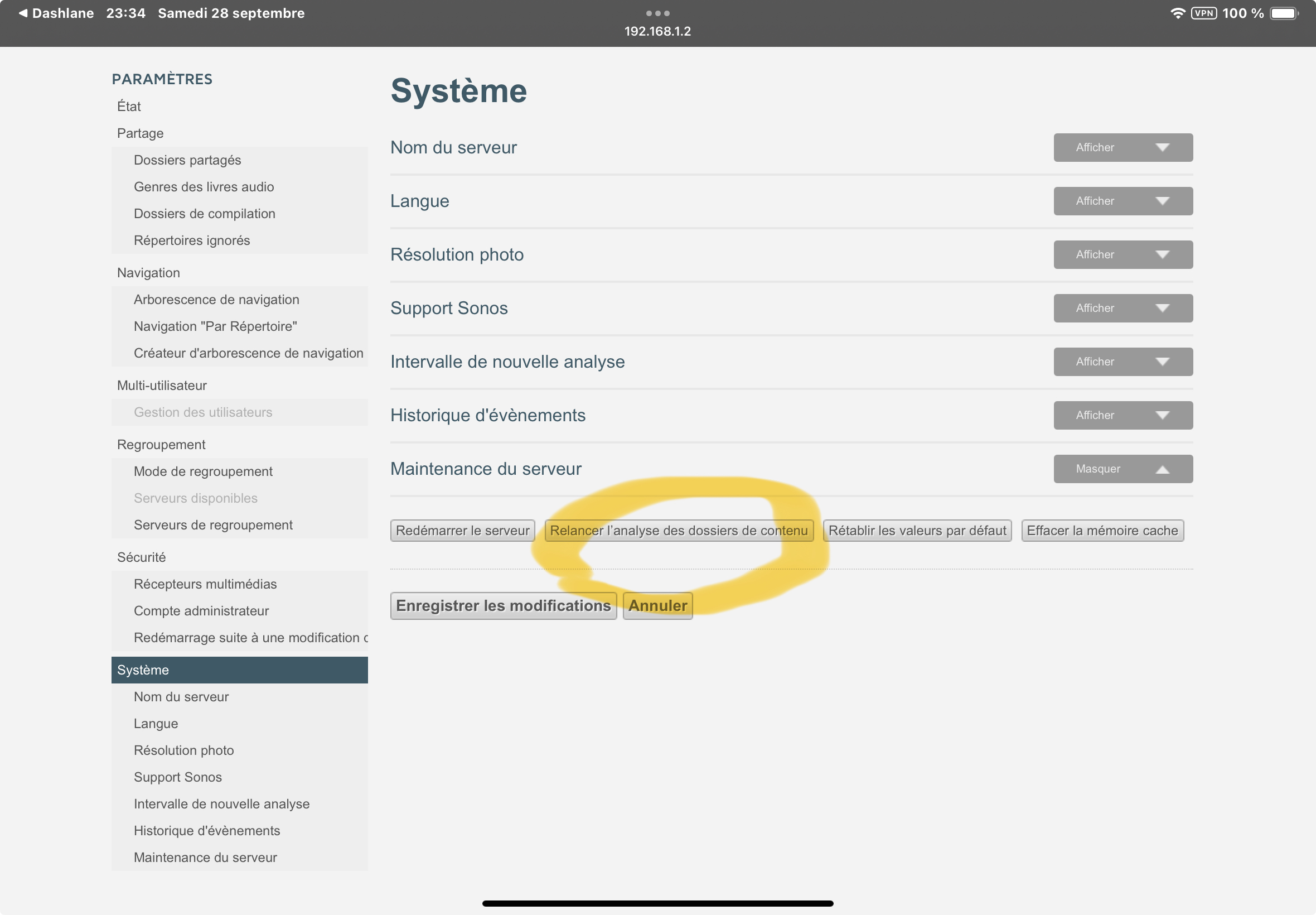
Task: Show the Support Sonos section
Action: pos(1123,309)
